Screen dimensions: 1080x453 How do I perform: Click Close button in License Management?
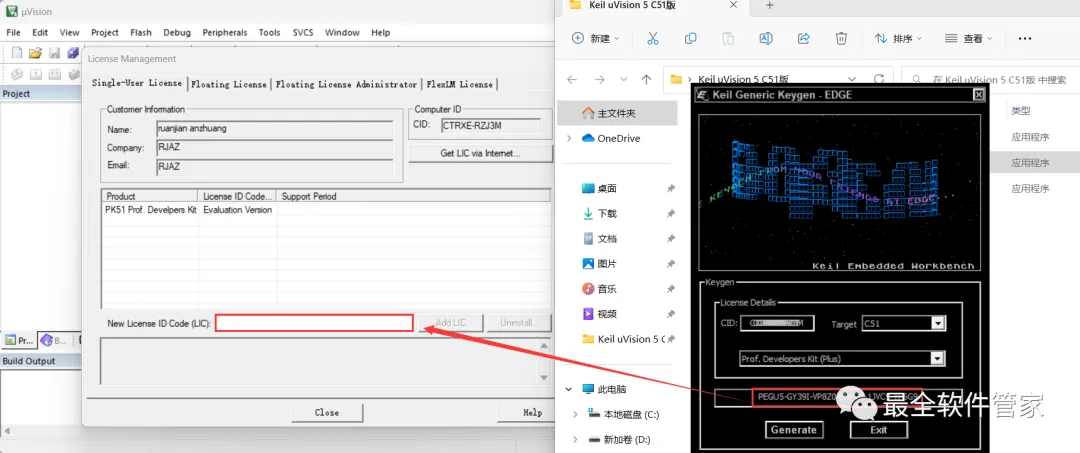point(326,412)
